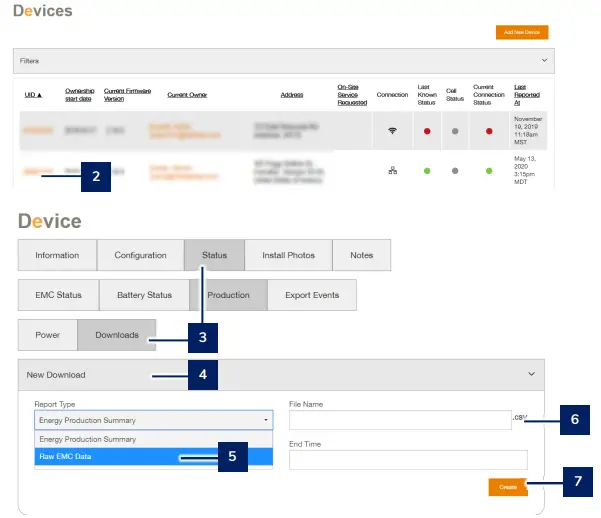The width and height of the screenshot is (601, 518).
Task: Collapse the New Download section chevron
Action: (531, 375)
